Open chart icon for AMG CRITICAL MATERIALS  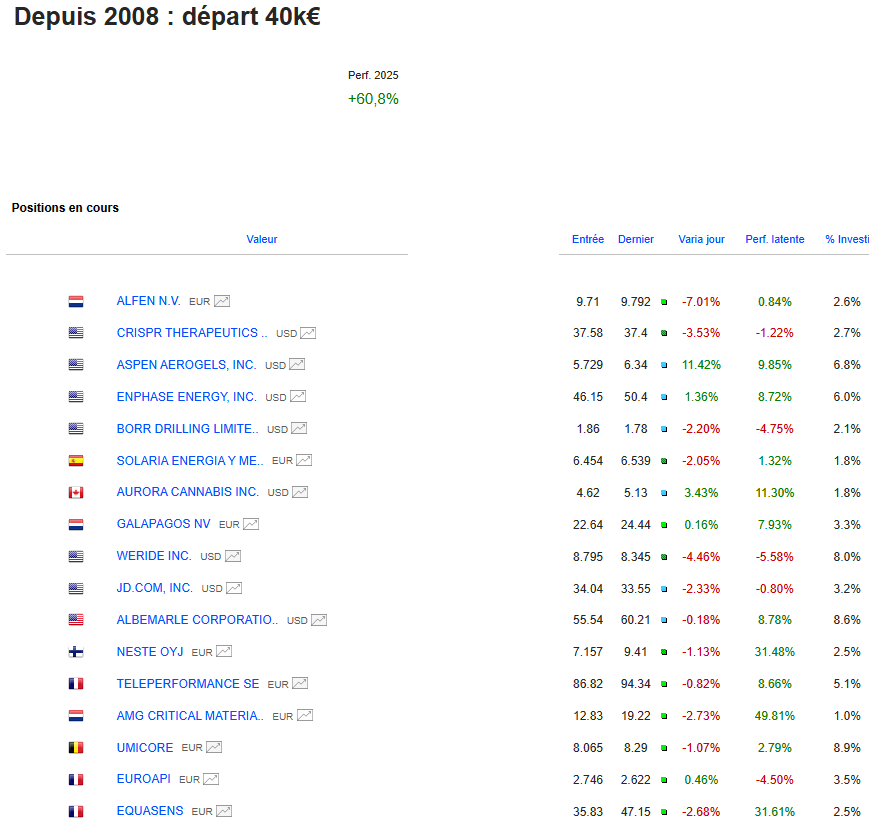(305, 716)
